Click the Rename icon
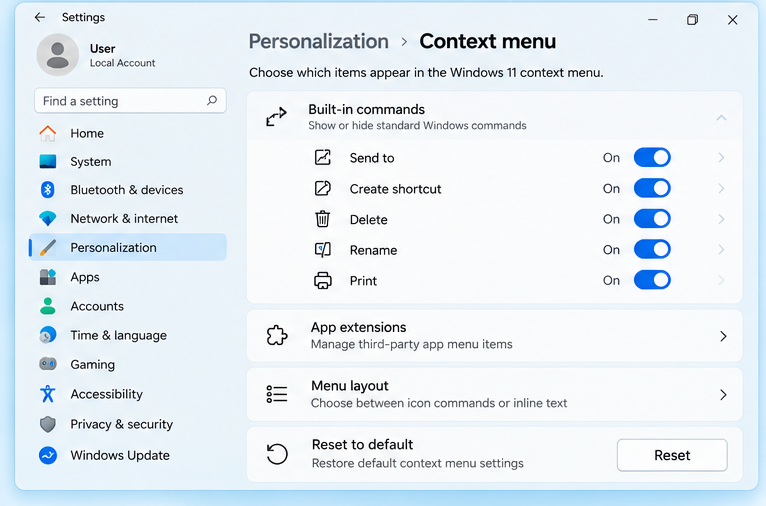This screenshot has width=766, height=506. point(322,250)
